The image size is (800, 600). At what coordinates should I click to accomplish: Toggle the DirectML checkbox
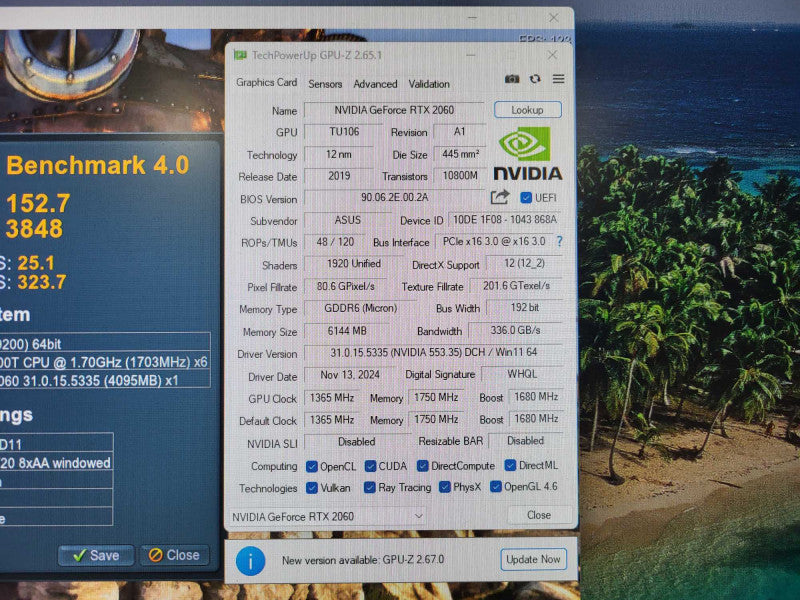click(x=510, y=465)
